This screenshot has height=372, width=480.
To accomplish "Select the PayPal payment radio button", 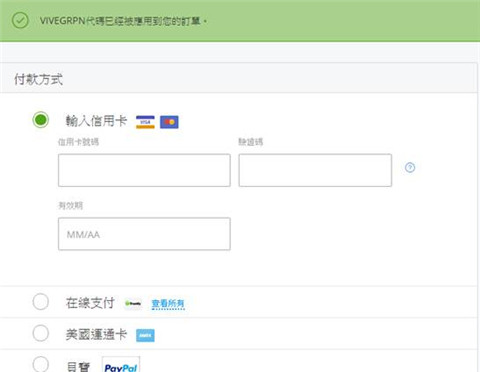I will 41,364.
